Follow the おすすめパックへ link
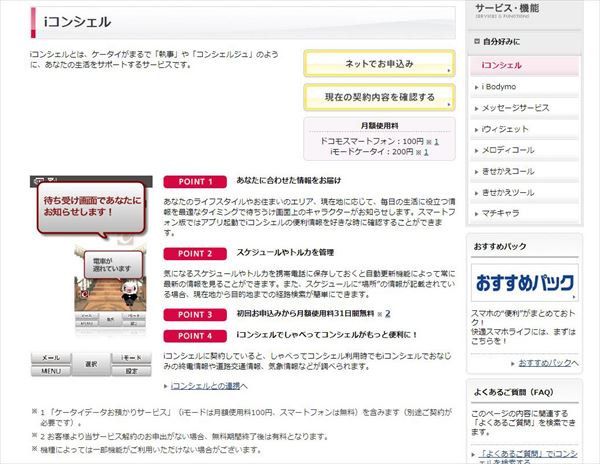This screenshot has height=464, width=600. point(548,363)
